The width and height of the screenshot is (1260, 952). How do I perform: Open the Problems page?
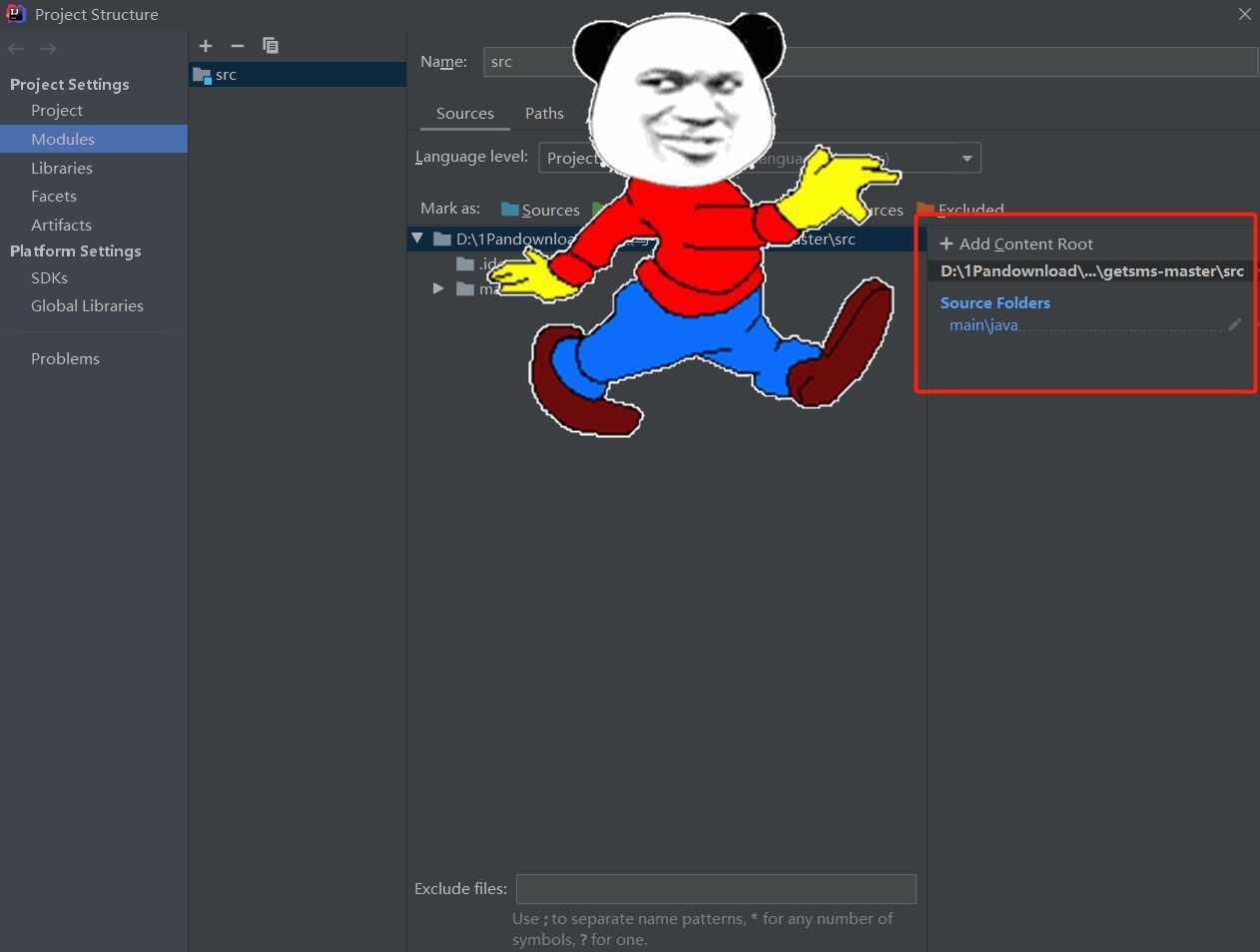click(65, 359)
